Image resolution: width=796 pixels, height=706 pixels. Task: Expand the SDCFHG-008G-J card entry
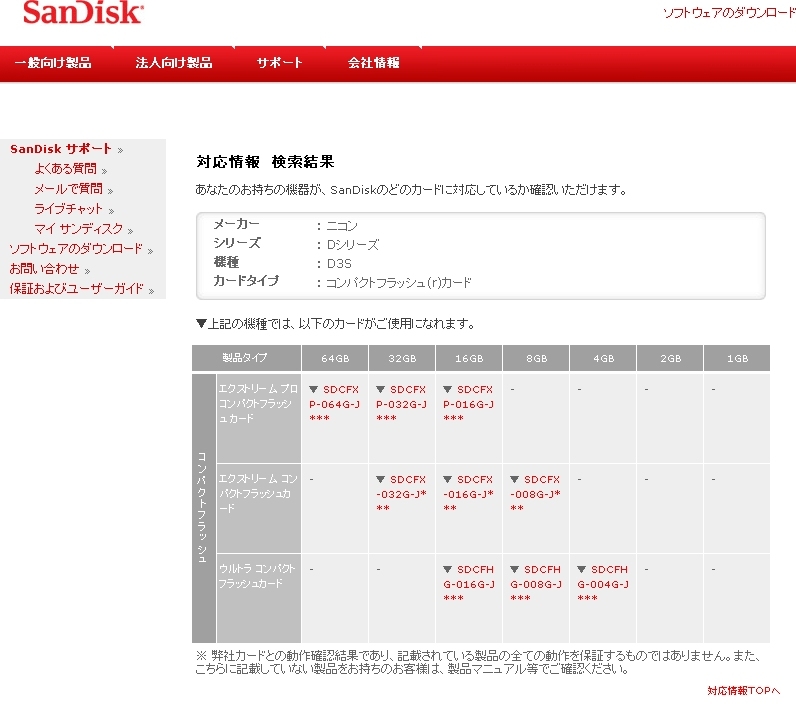(536, 584)
